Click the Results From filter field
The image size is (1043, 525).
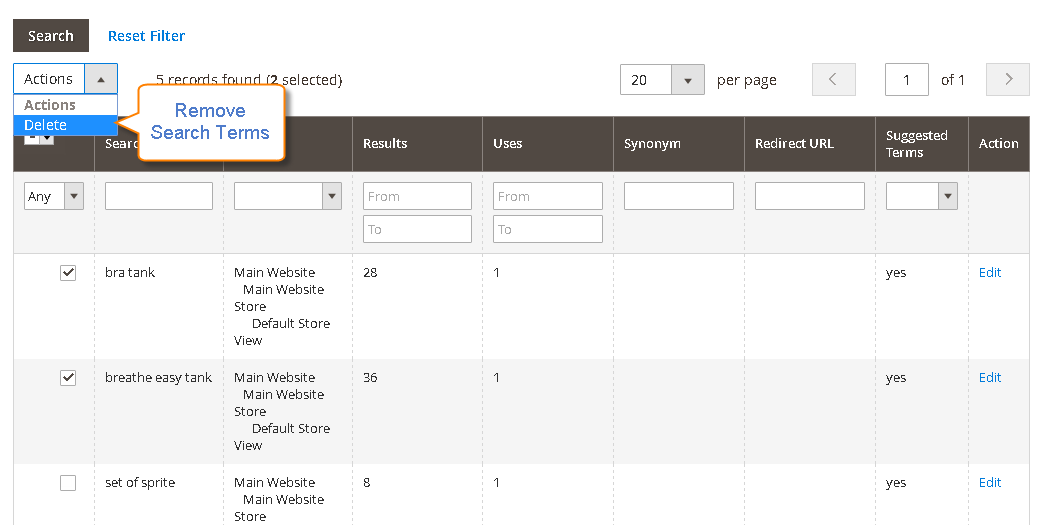pos(417,196)
